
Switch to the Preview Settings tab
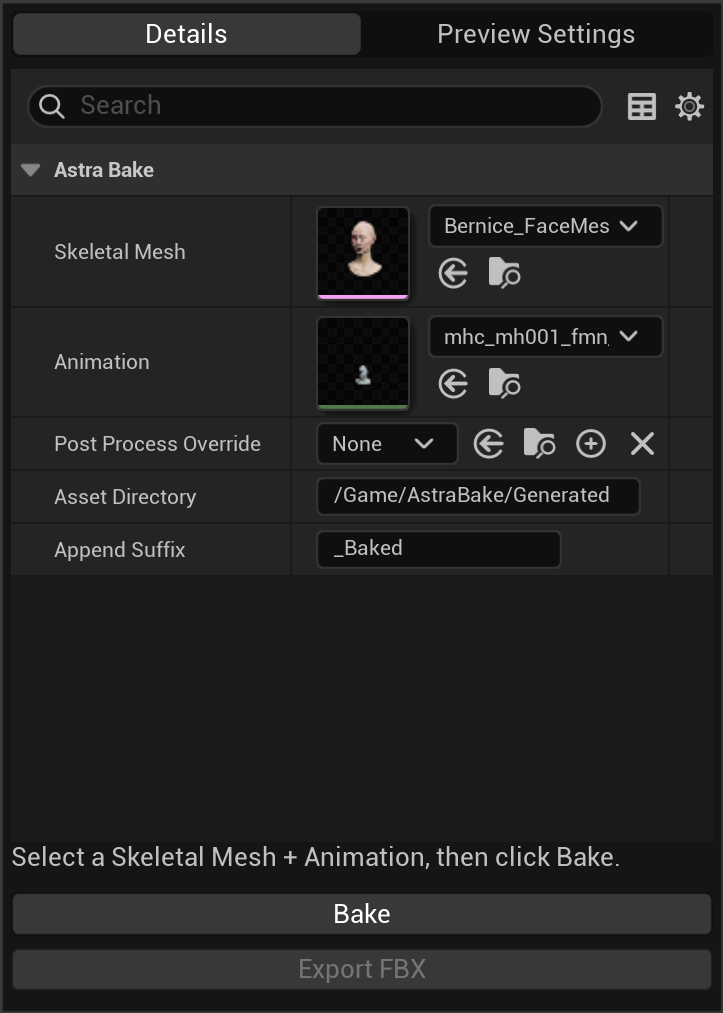[536, 34]
